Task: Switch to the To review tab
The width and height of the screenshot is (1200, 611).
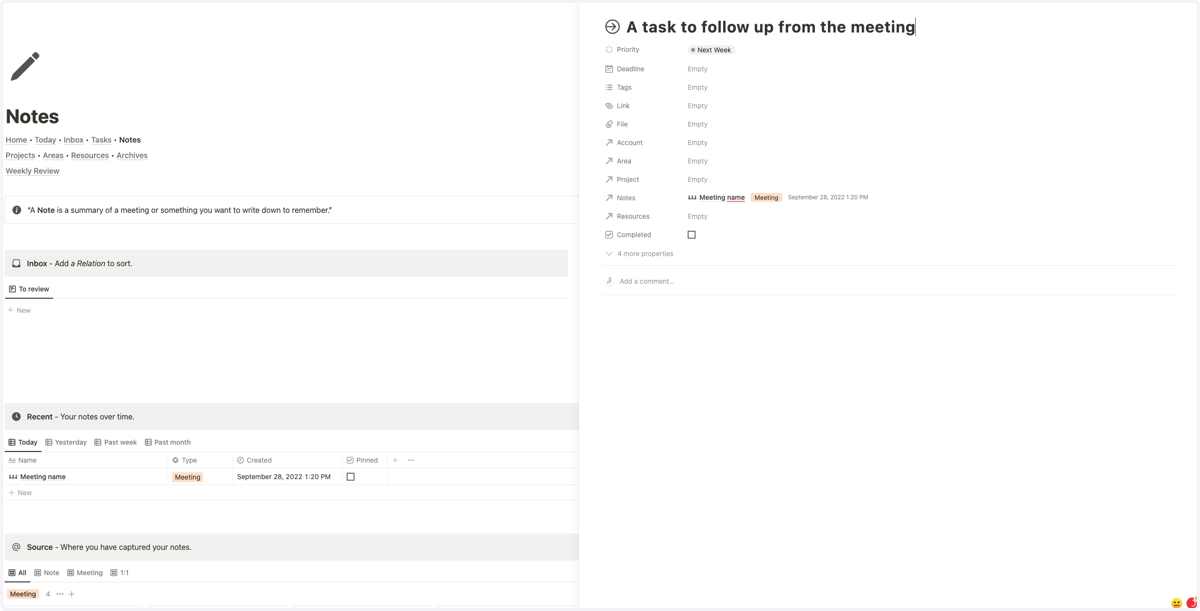Action: click(x=29, y=289)
